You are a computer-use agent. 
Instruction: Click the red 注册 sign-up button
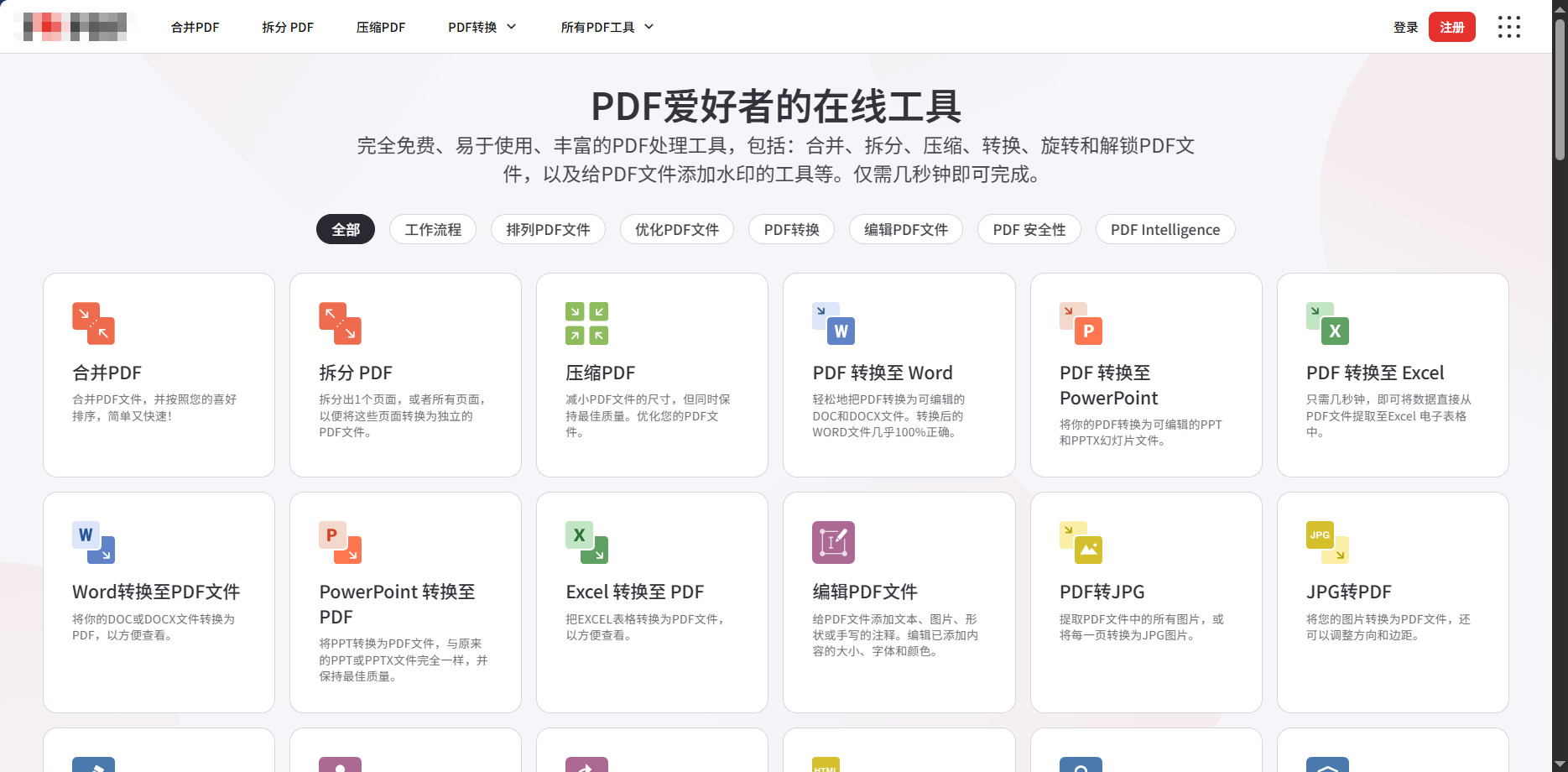point(1452,27)
